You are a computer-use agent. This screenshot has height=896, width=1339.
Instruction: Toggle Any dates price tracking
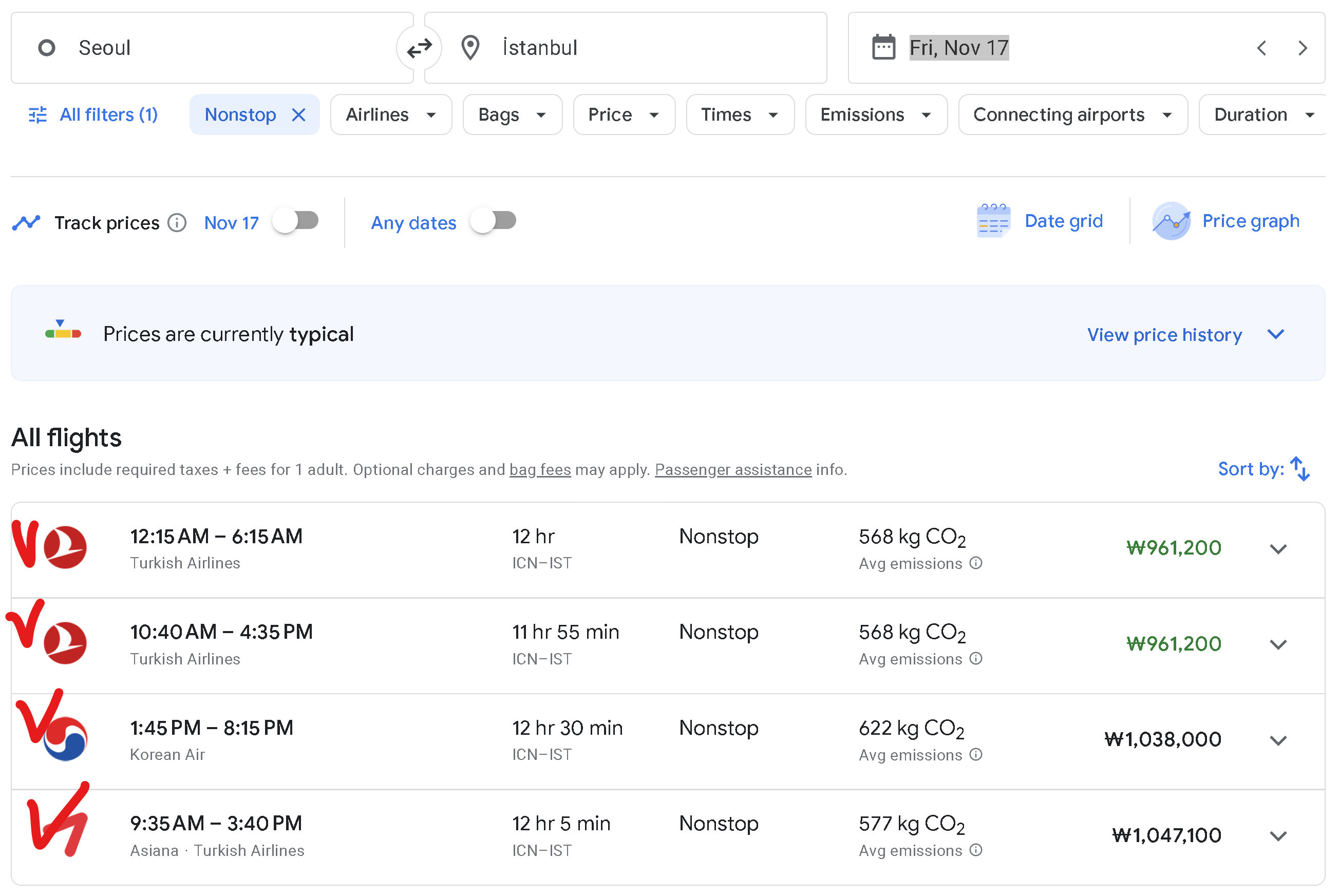493,221
